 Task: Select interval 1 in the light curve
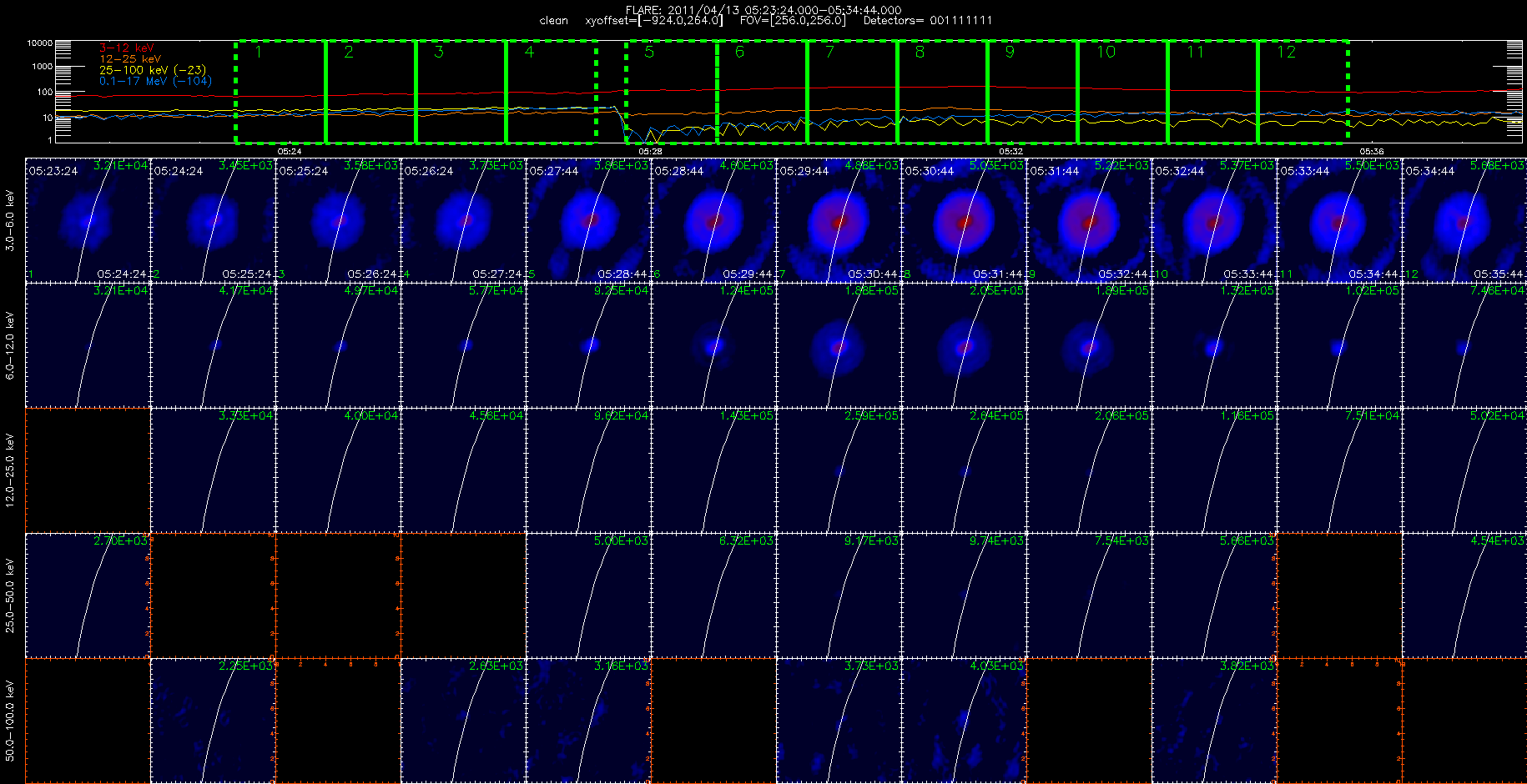click(x=280, y=92)
